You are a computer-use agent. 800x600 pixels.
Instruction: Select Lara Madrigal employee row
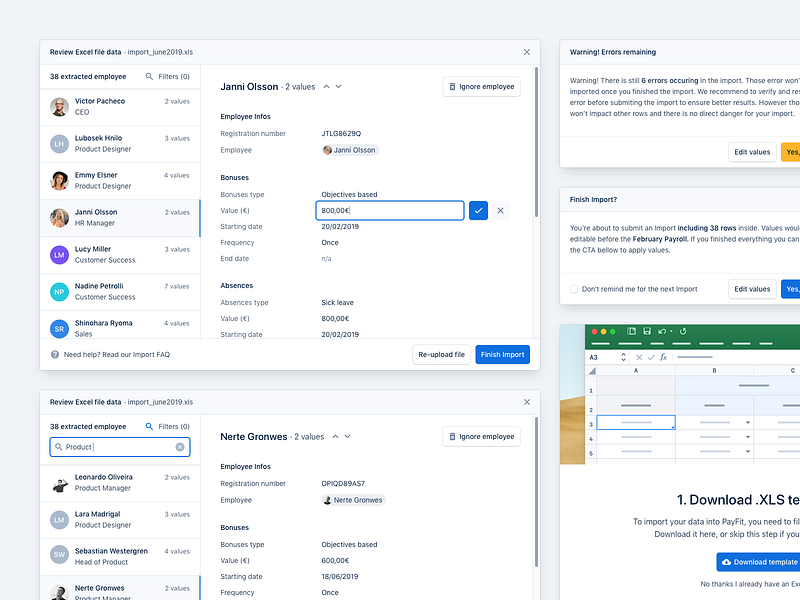pos(120,519)
